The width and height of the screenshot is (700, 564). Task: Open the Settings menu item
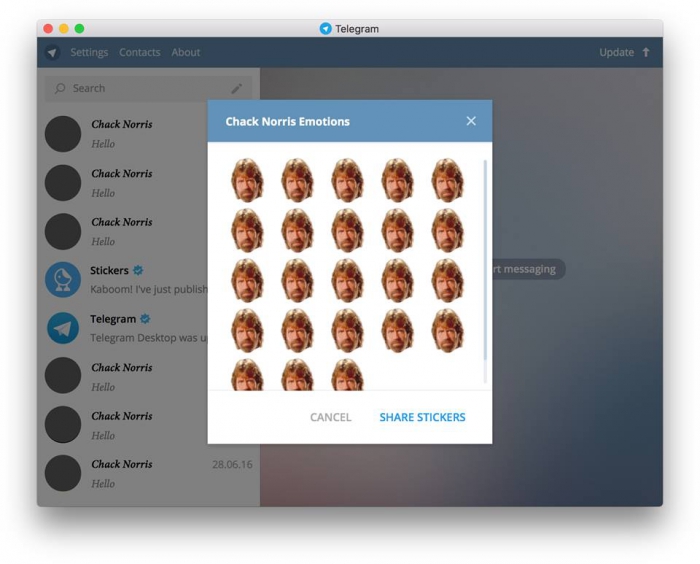click(89, 52)
